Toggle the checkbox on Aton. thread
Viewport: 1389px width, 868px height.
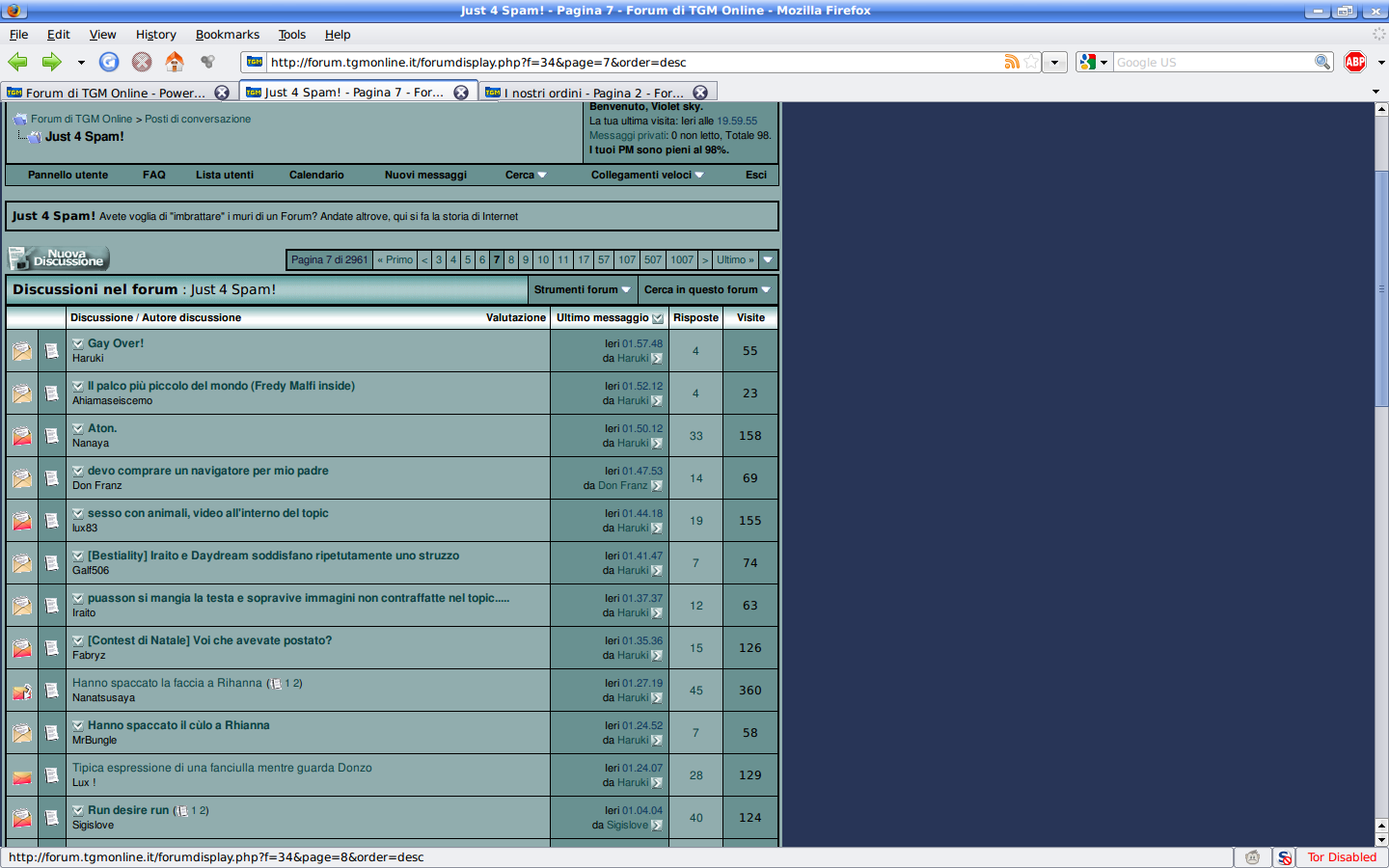point(78,428)
